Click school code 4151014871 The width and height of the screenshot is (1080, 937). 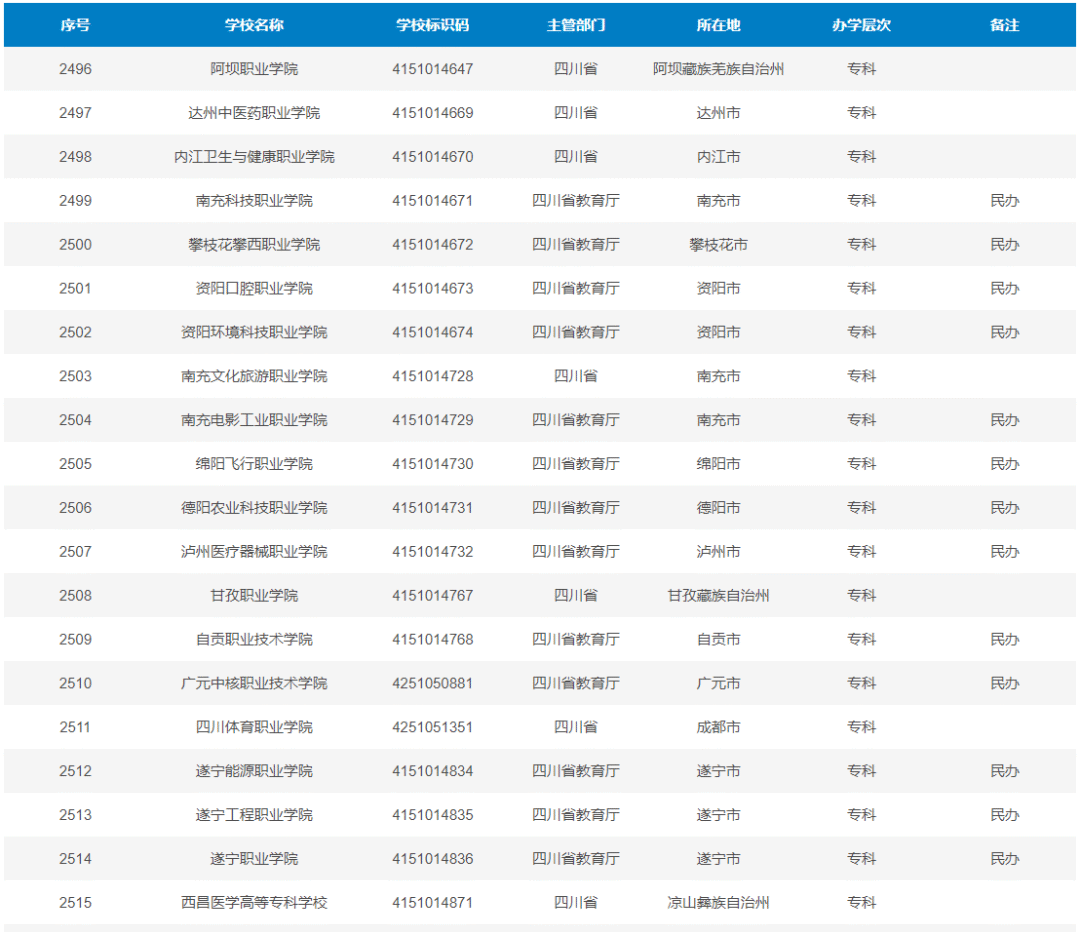coord(433,903)
